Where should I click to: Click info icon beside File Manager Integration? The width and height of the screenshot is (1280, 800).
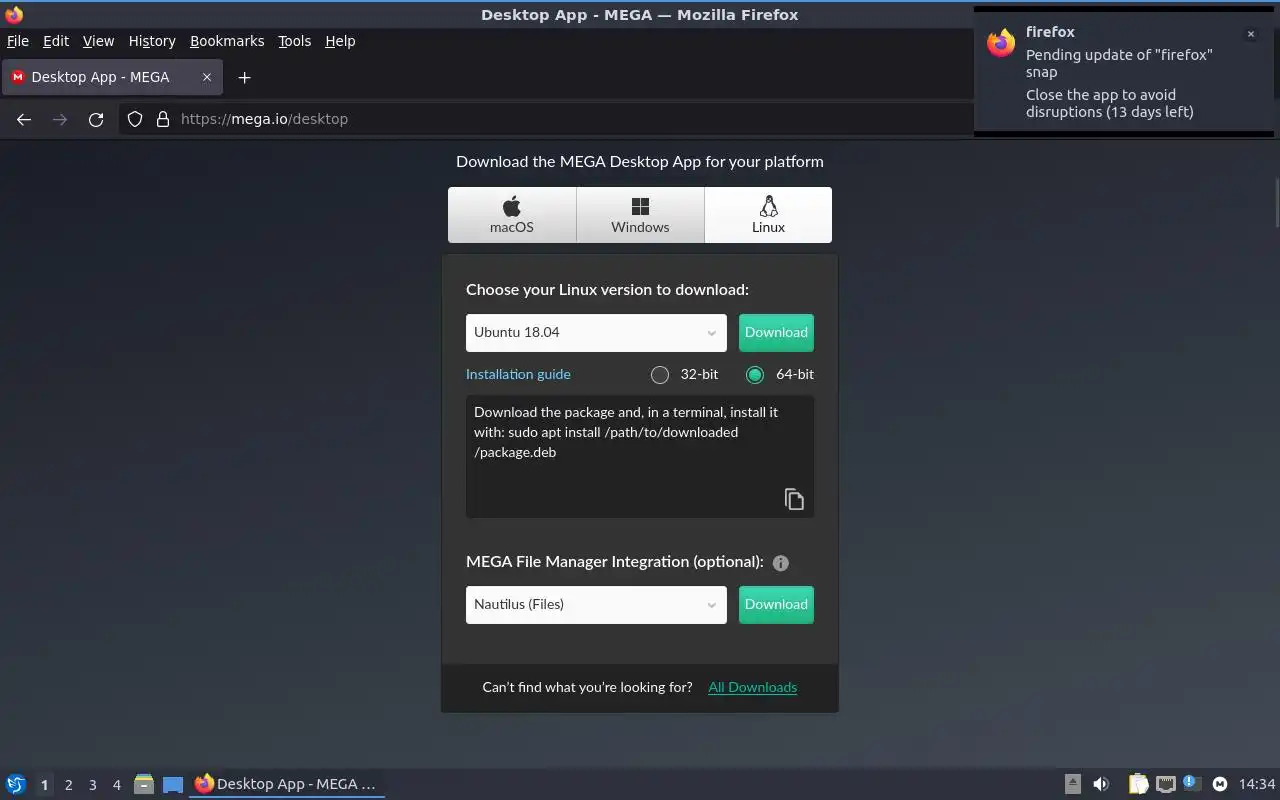(x=781, y=563)
